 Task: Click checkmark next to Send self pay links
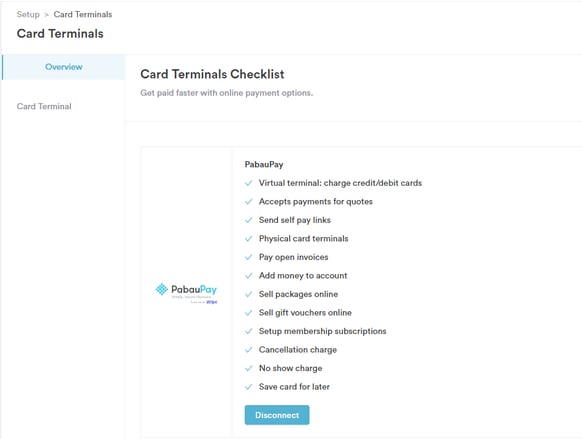[249, 220]
